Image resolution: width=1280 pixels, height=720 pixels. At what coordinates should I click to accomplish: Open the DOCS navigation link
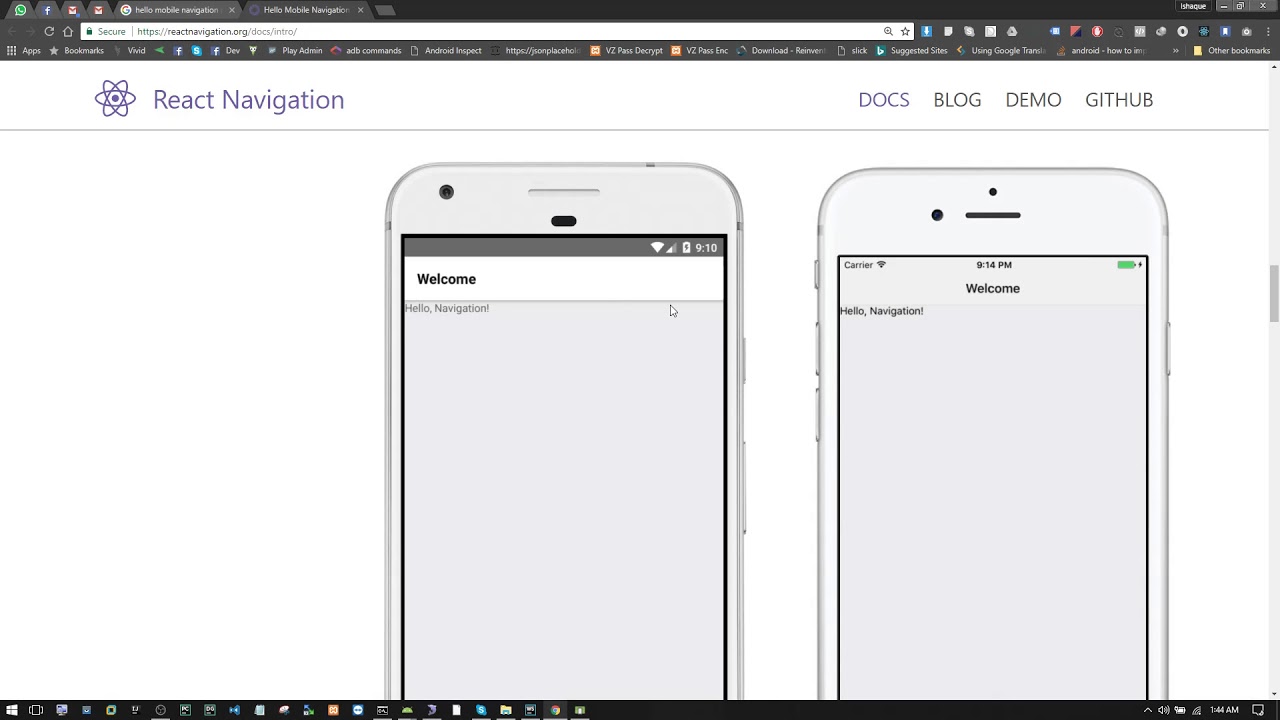pos(884,99)
